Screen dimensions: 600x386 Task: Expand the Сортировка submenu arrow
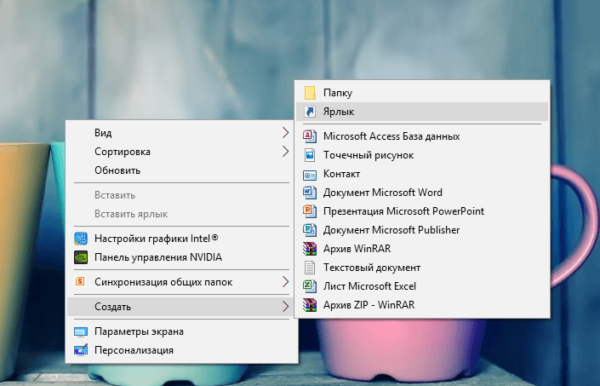[285, 151]
